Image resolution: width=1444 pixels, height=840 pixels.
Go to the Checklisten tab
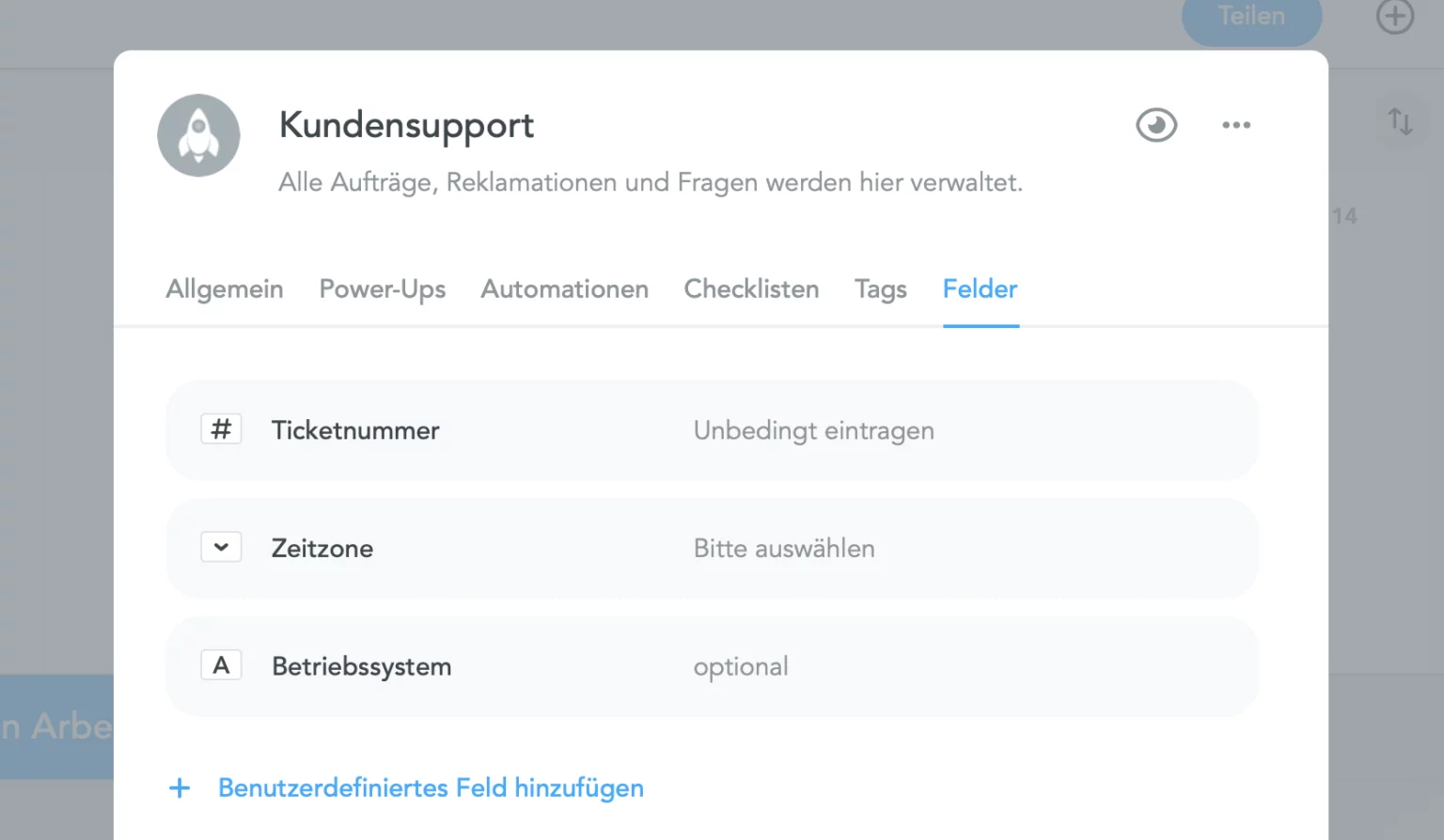[751, 288]
